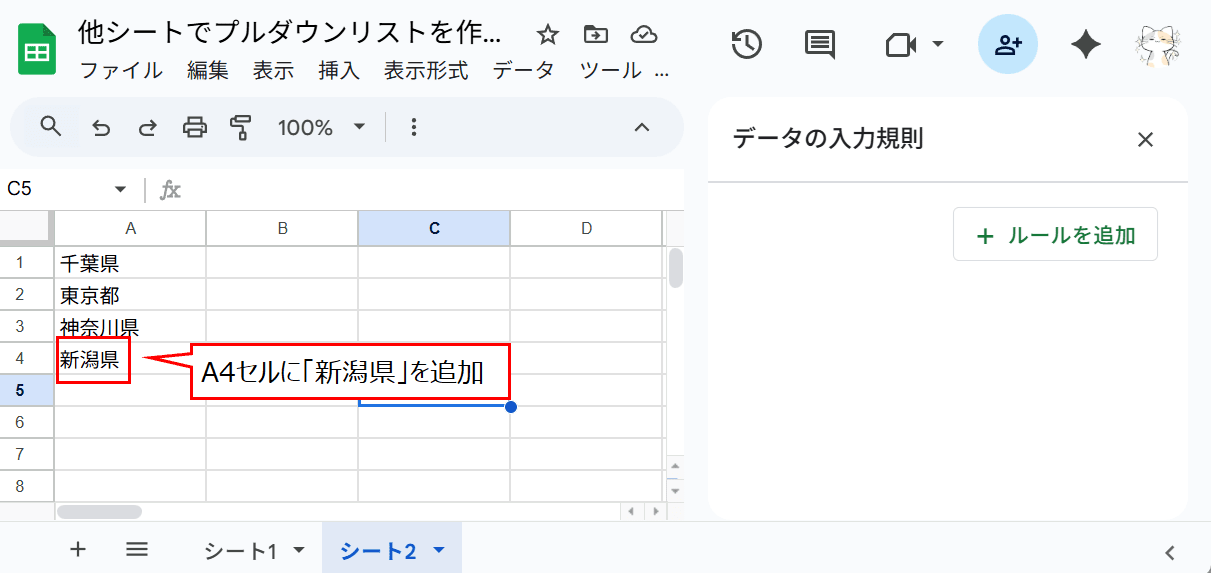Click the scroll right arrow

[x=654, y=512]
